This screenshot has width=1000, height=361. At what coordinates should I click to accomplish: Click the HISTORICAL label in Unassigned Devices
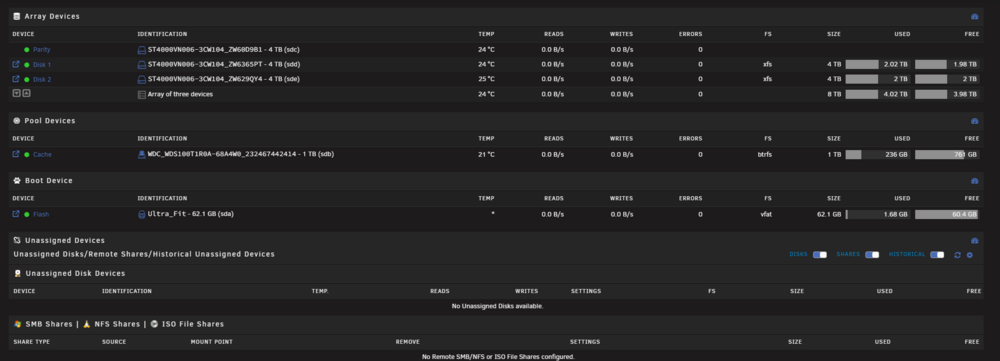point(907,254)
